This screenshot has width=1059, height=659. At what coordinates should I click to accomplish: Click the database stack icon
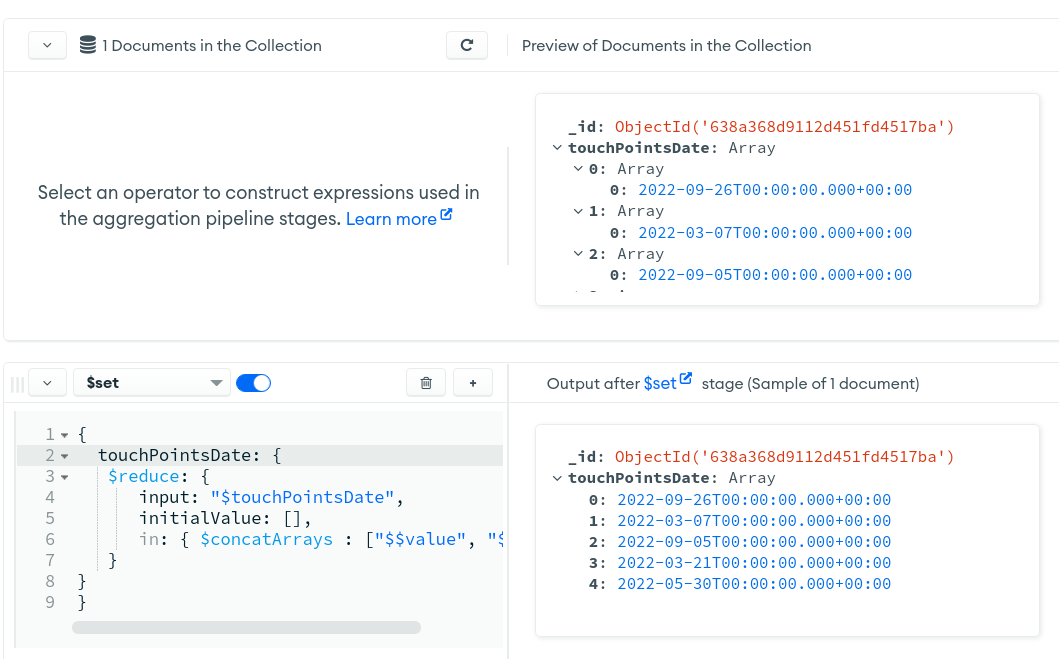coord(88,45)
